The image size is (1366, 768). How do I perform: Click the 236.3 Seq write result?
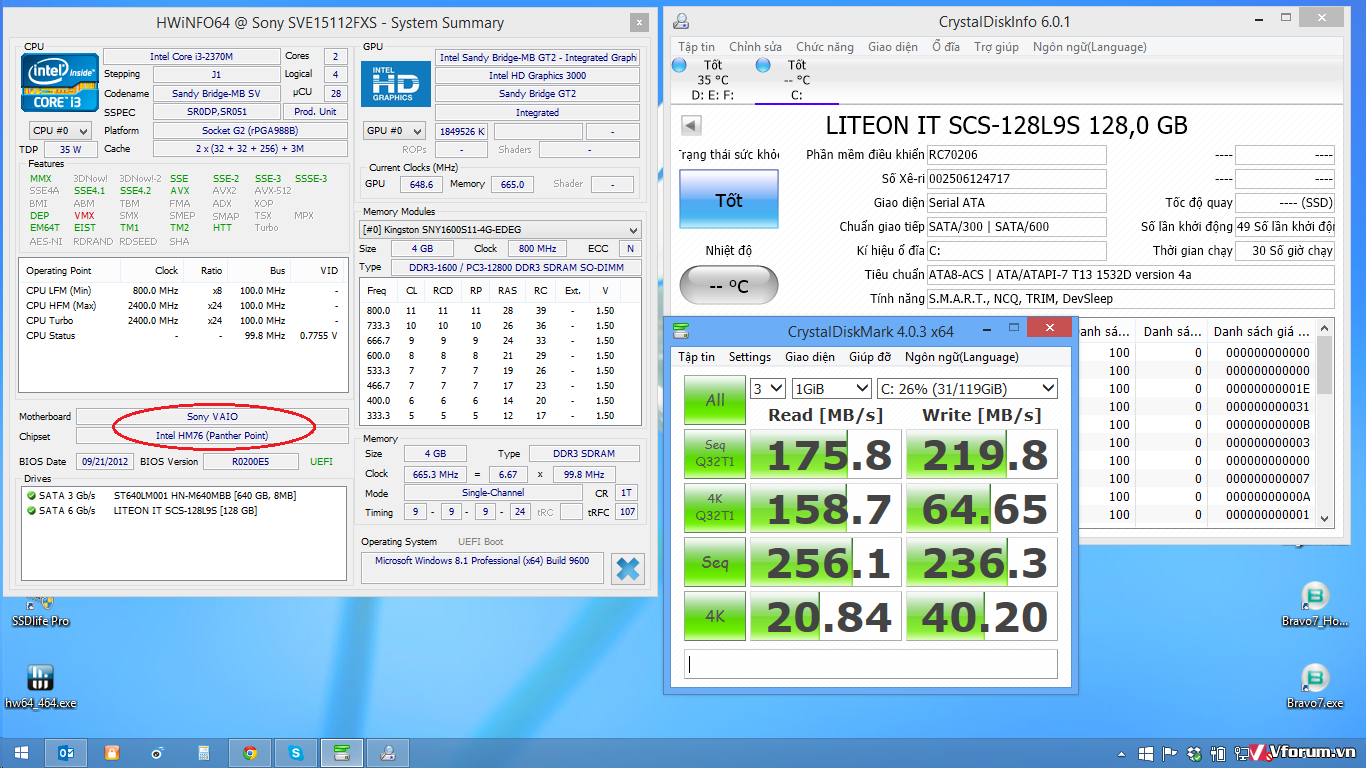982,563
